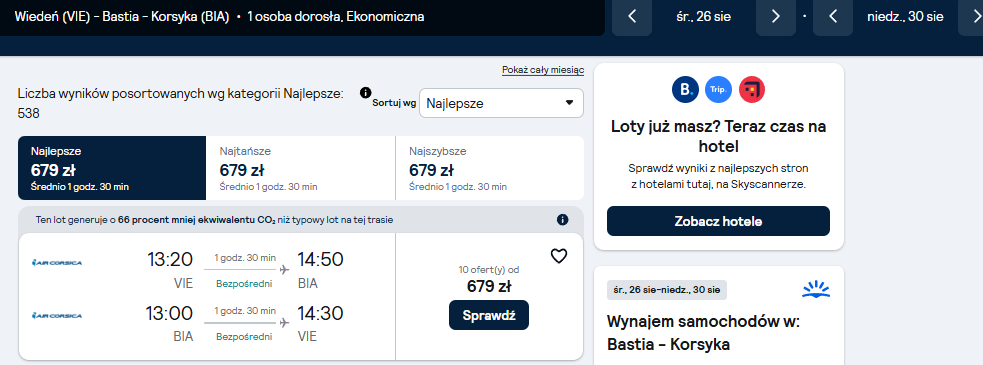This screenshot has height=365, width=983.
Task: Go to previous return date before niedz., 30 sie
Action: pos(833,17)
